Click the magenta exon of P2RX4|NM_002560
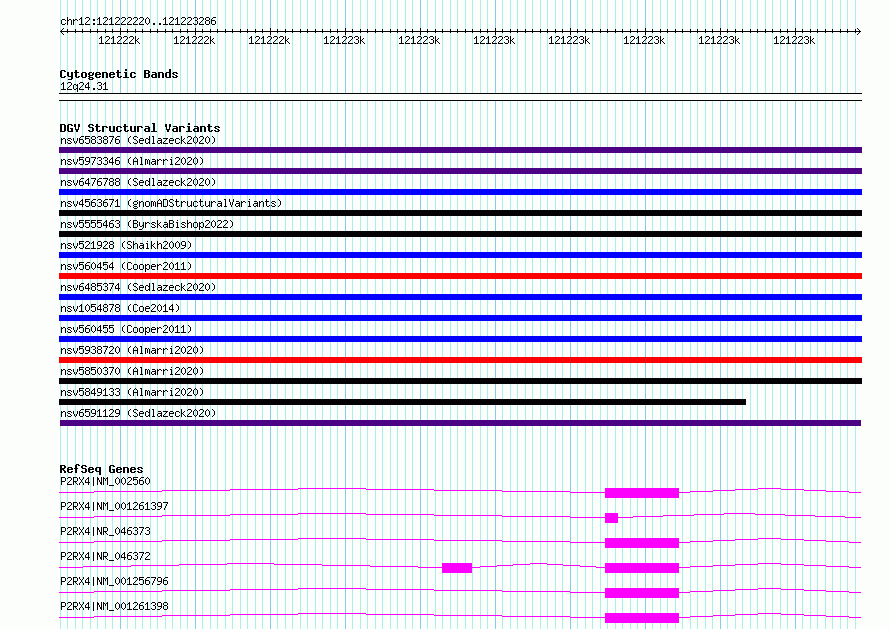Viewport: 890px width, 629px height. click(x=642, y=493)
